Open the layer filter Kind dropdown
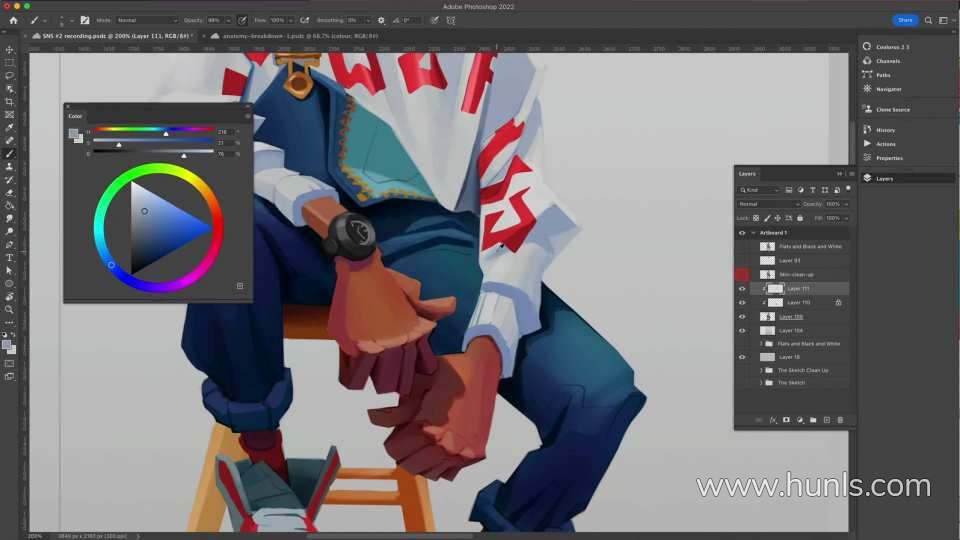The image size is (960, 540). click(x=759, y=190)
